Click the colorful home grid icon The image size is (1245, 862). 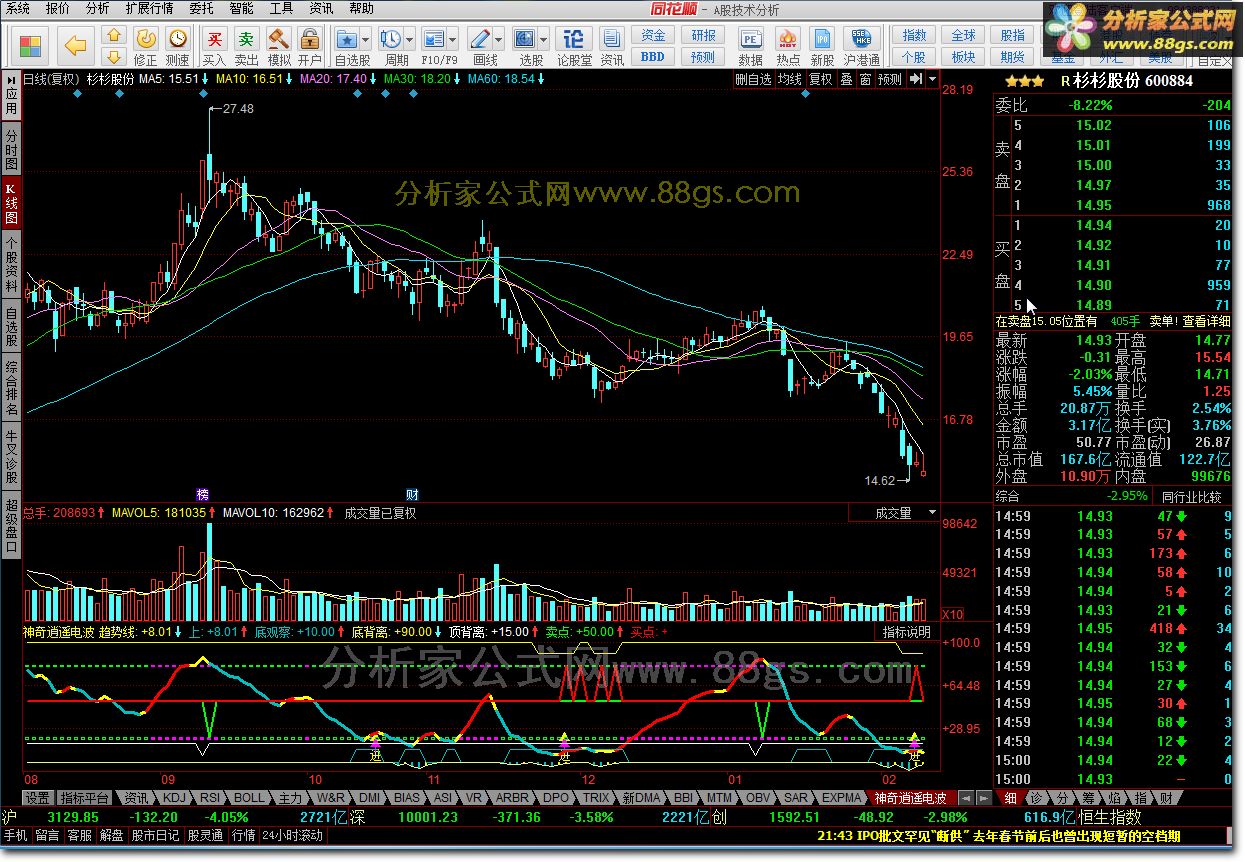31,45
